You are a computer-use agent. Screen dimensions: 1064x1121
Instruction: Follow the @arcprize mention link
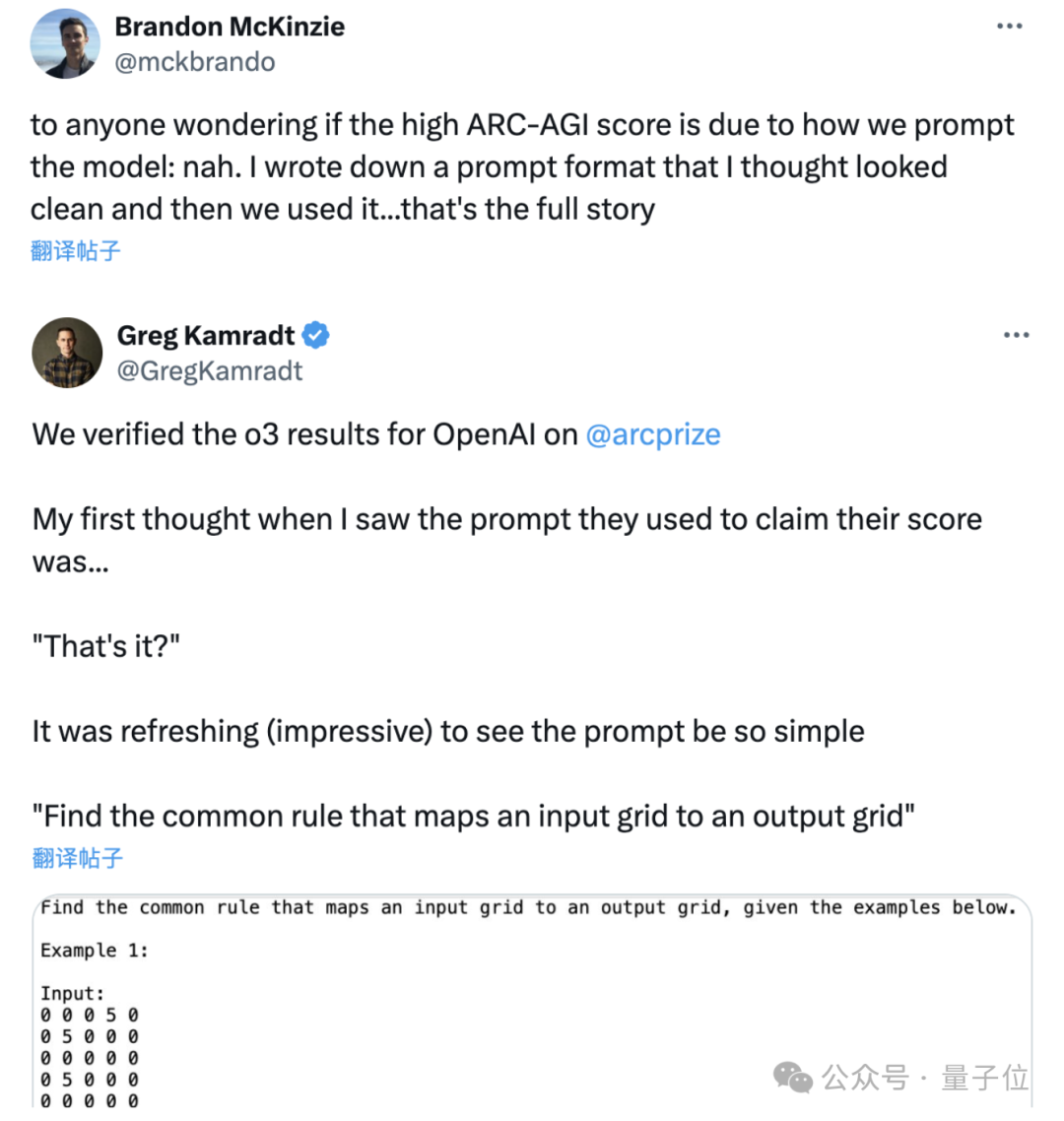[652, 434]
